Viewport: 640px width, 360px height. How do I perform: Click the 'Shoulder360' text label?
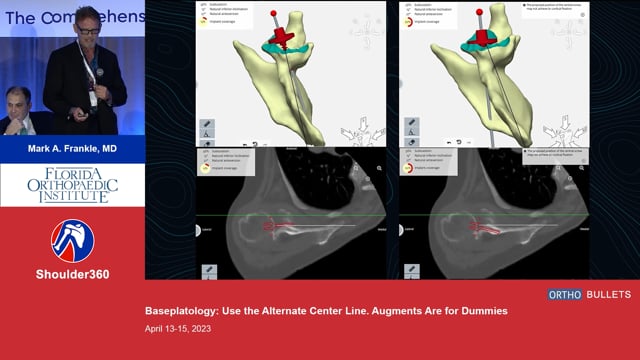coord(73,274)
